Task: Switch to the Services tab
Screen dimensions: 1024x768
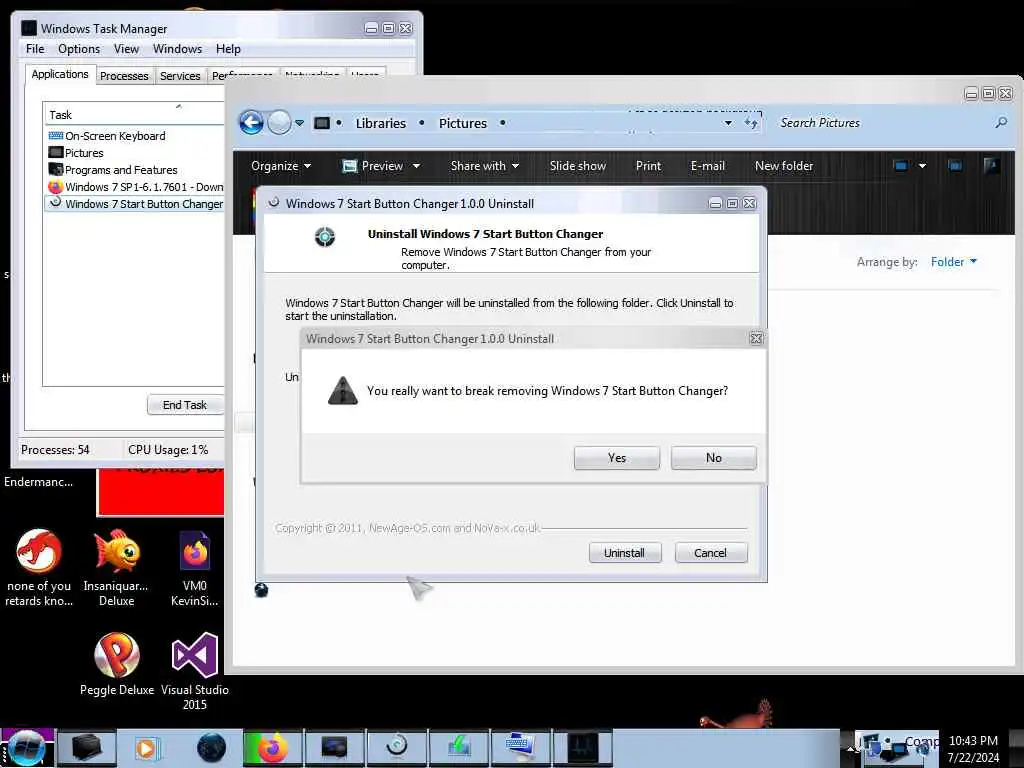Action: [180, 76]
